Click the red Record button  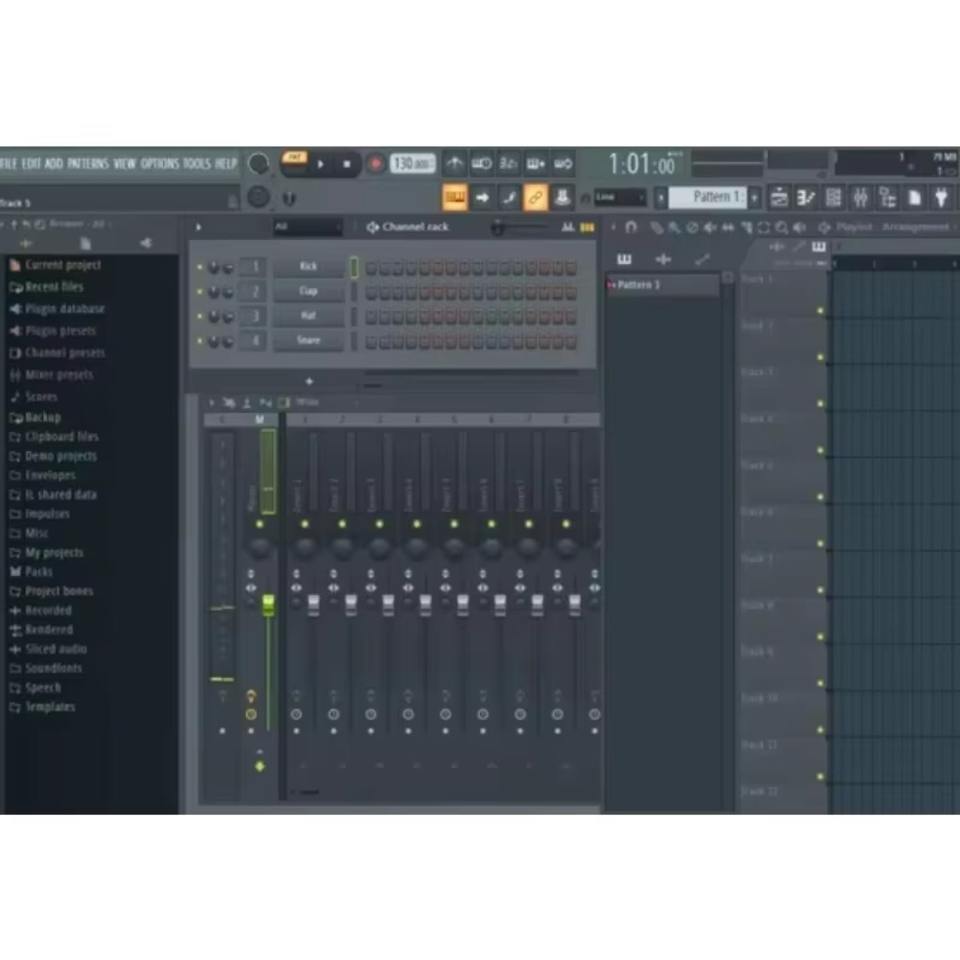375,163
